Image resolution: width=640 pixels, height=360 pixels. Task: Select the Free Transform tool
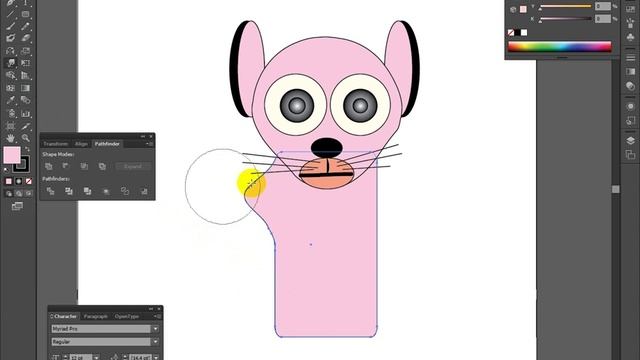pos(25,63)
